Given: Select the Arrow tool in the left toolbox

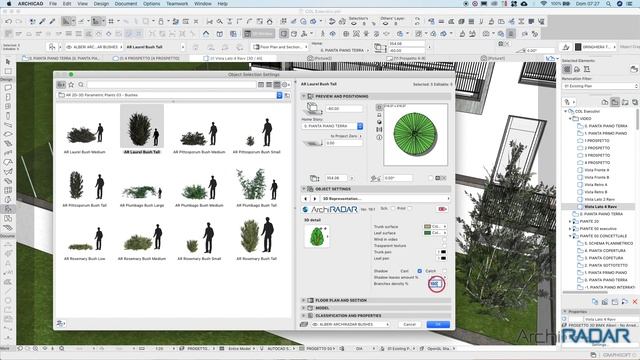Looking at the screenshot, I should [x=8, y=62].
